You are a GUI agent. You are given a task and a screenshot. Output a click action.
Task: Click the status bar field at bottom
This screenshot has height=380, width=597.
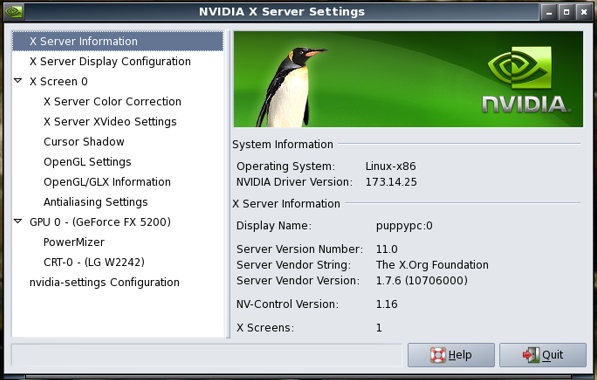coord(207,355)
